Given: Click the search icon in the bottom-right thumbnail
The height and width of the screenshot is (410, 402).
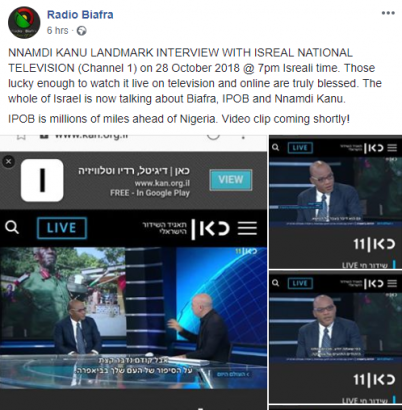Looking at the screenshot, I should point(275,283).
